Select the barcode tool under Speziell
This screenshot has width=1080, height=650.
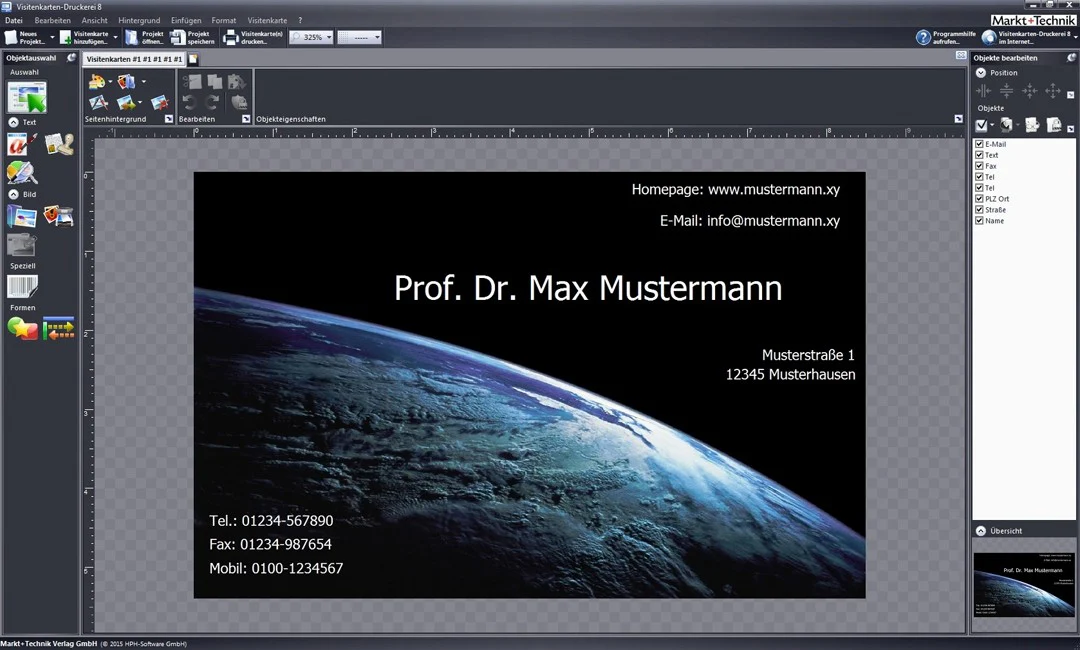[x=22, y=286]
